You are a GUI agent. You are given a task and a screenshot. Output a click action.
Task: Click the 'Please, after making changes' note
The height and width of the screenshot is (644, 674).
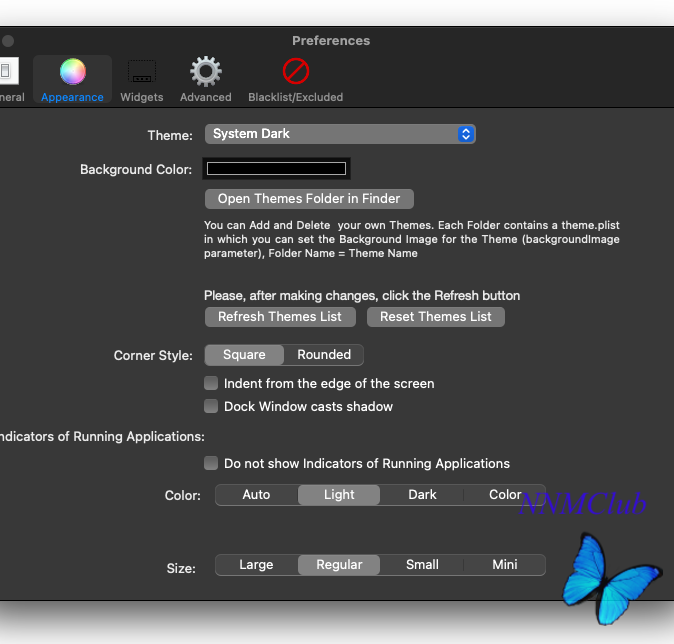pos(362,295)
